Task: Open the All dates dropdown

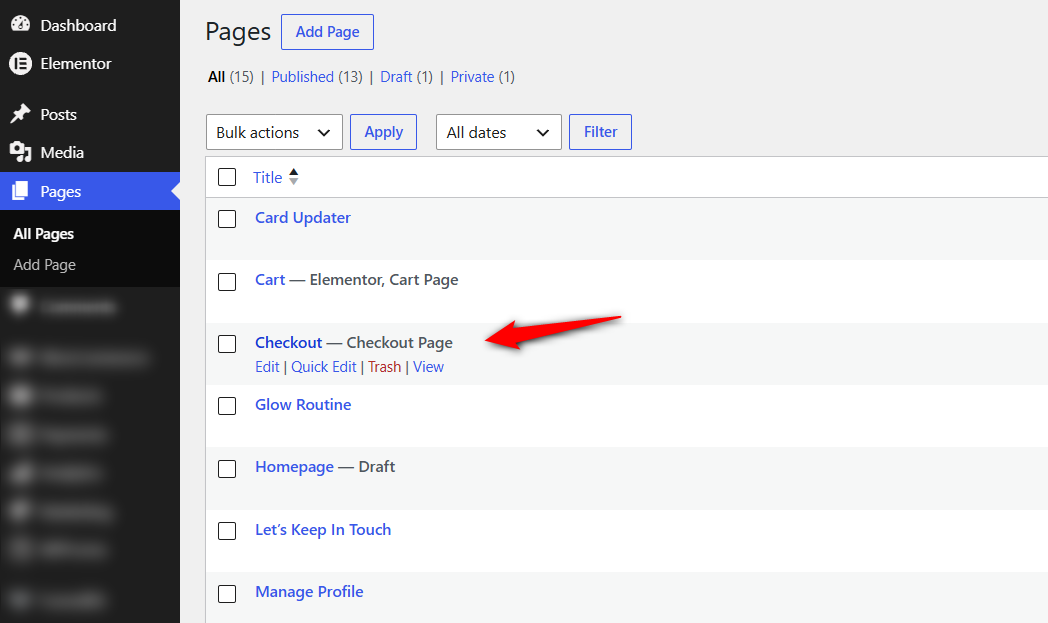Action: pos(499,132)
